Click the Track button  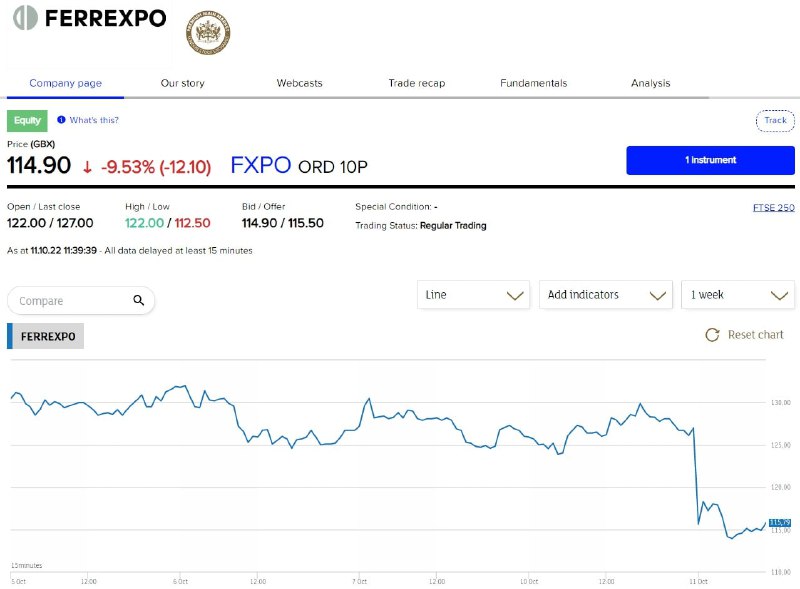click(x=775, y=120)
